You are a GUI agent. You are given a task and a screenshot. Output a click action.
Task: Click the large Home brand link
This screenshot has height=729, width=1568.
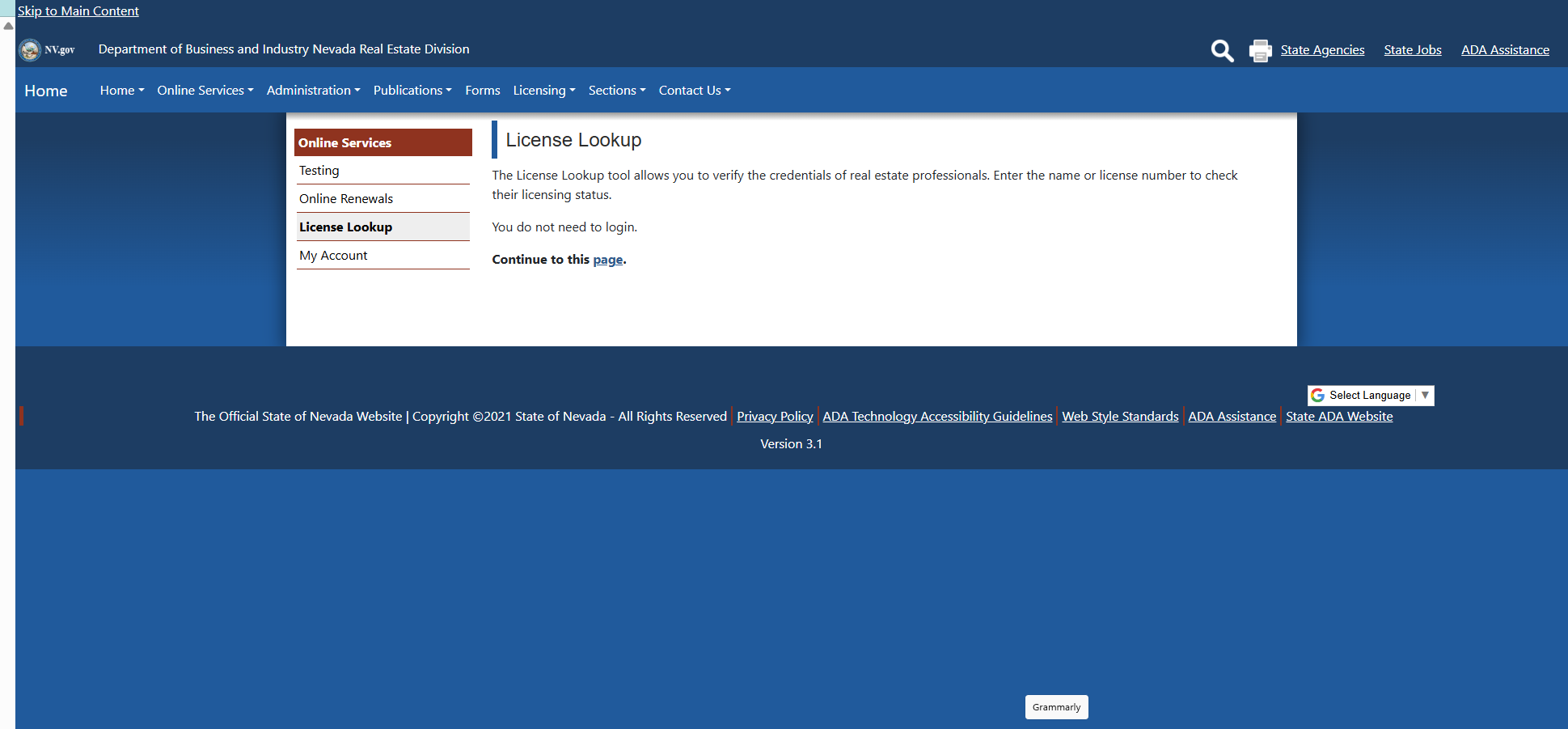[46, 91]
